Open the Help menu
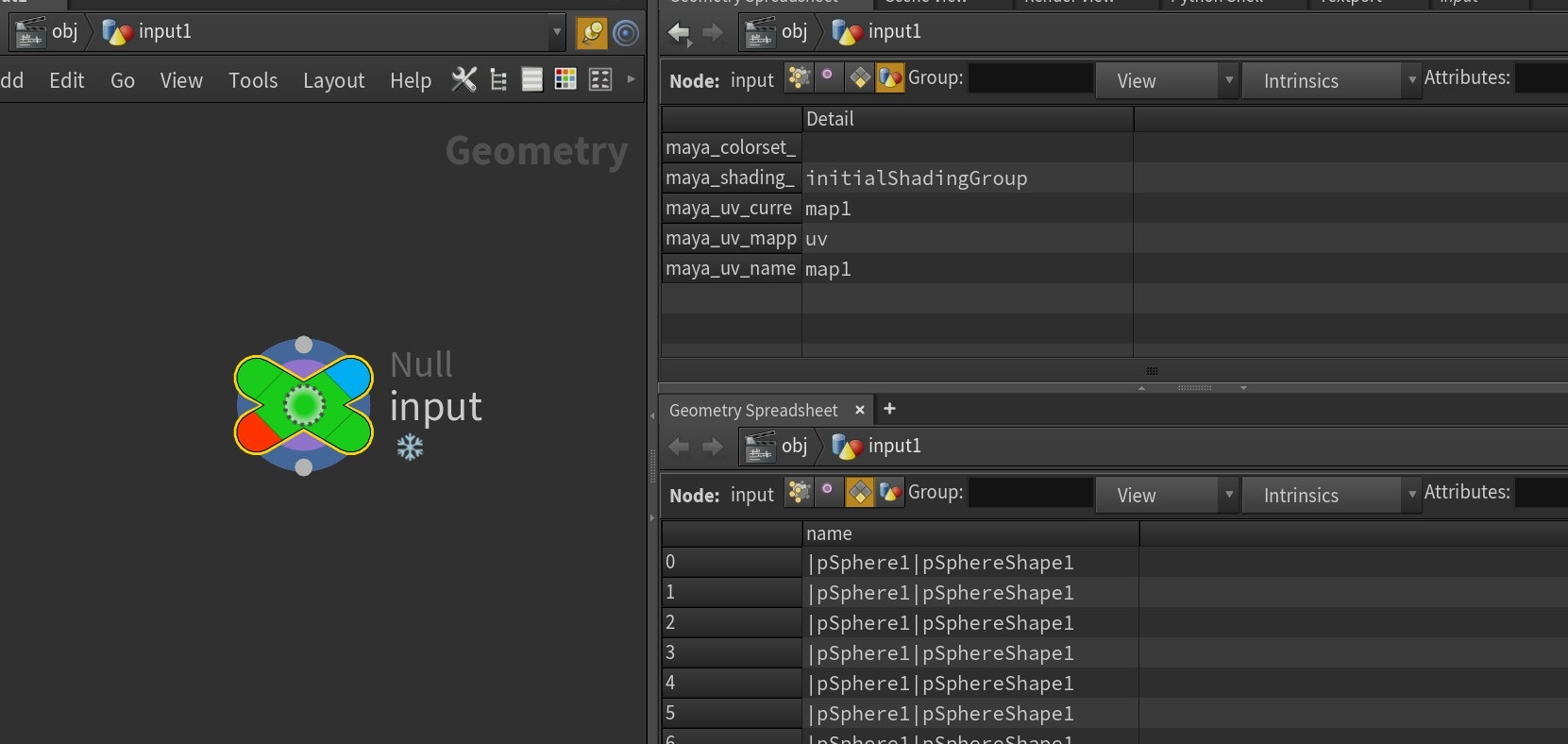 411,80
